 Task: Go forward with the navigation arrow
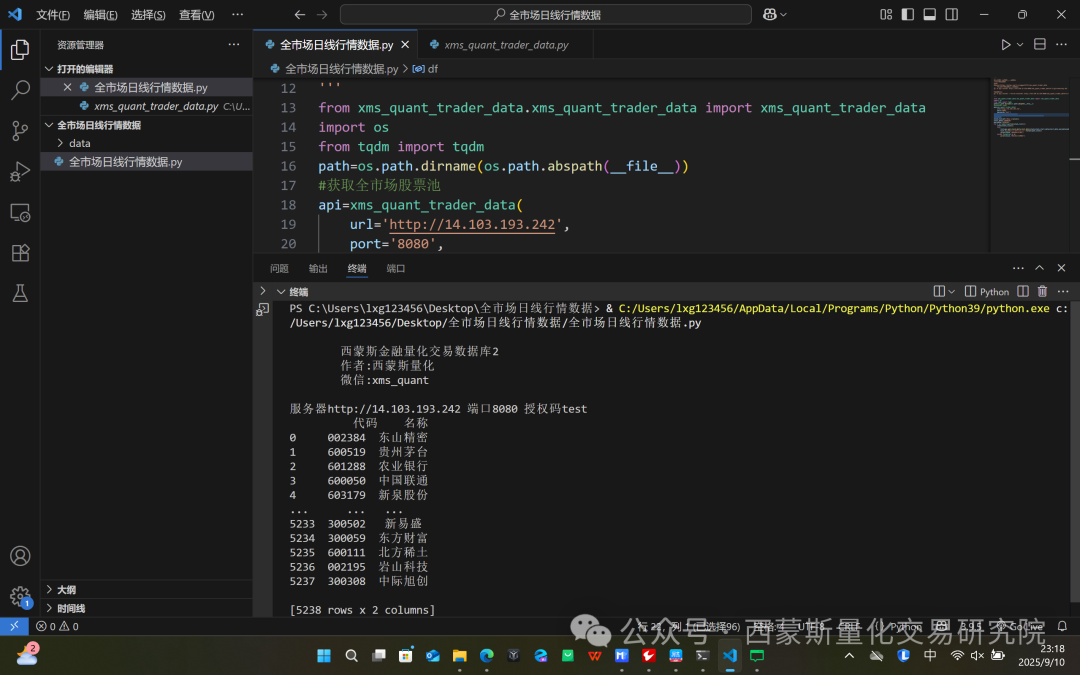click(x=322, y=14)
